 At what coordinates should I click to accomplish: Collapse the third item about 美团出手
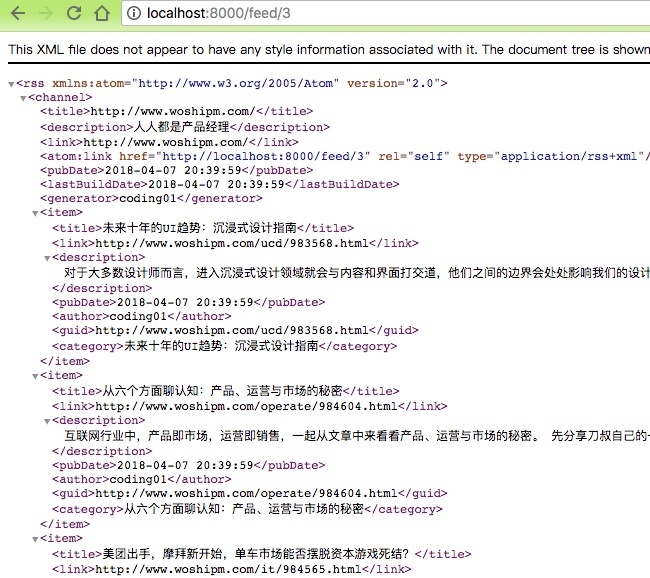tap(35, 539)
